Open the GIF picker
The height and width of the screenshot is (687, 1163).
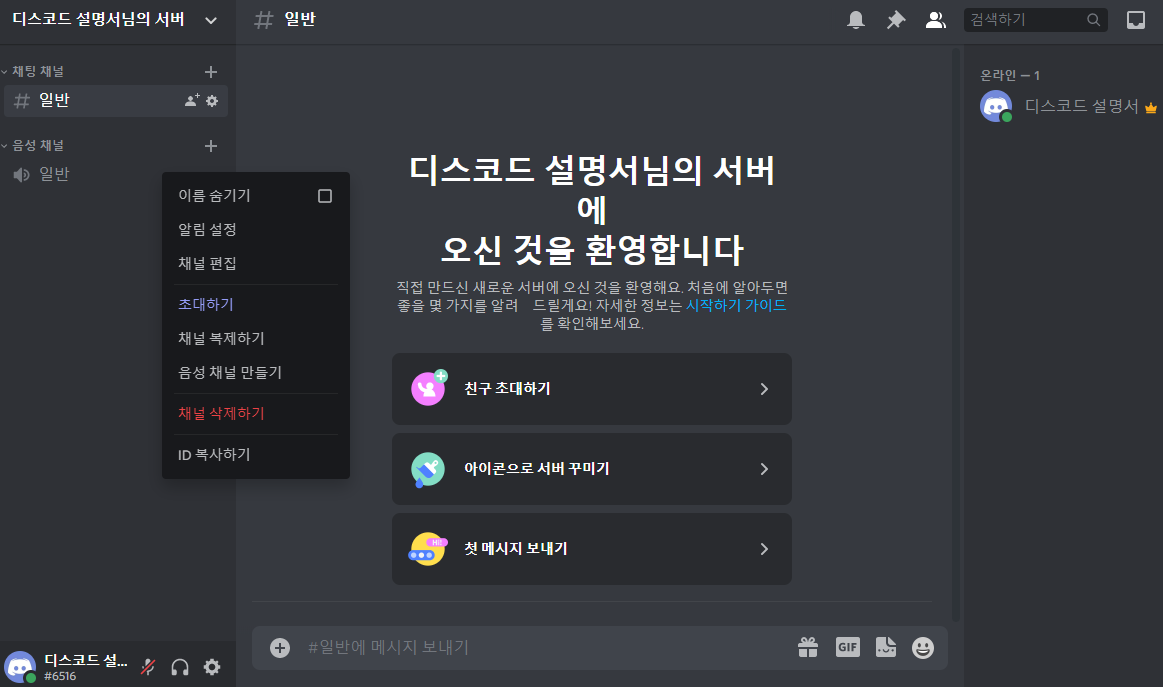coord(848,648)
